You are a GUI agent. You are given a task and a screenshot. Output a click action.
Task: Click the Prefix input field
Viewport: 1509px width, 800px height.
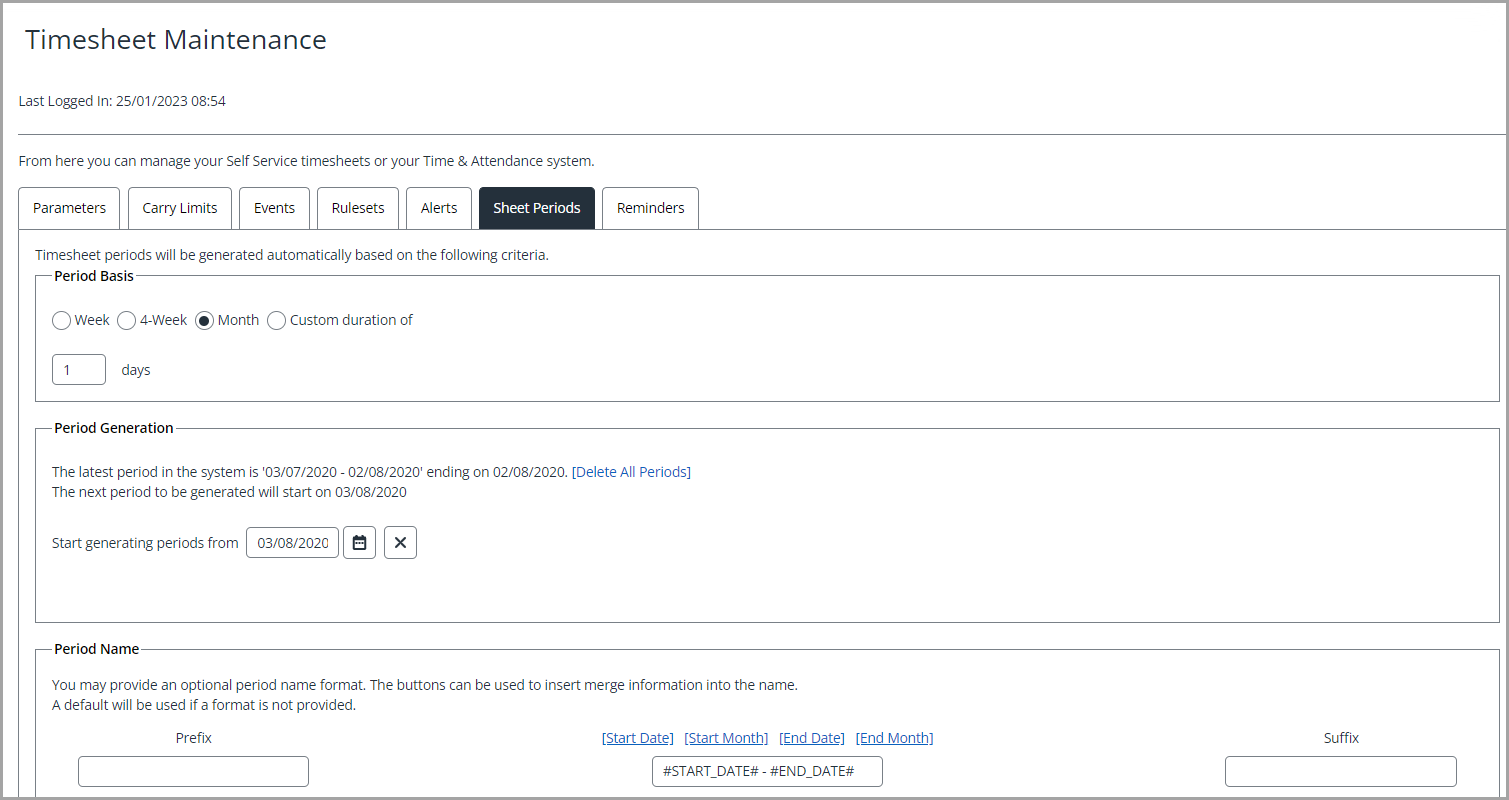click(192, 771)
